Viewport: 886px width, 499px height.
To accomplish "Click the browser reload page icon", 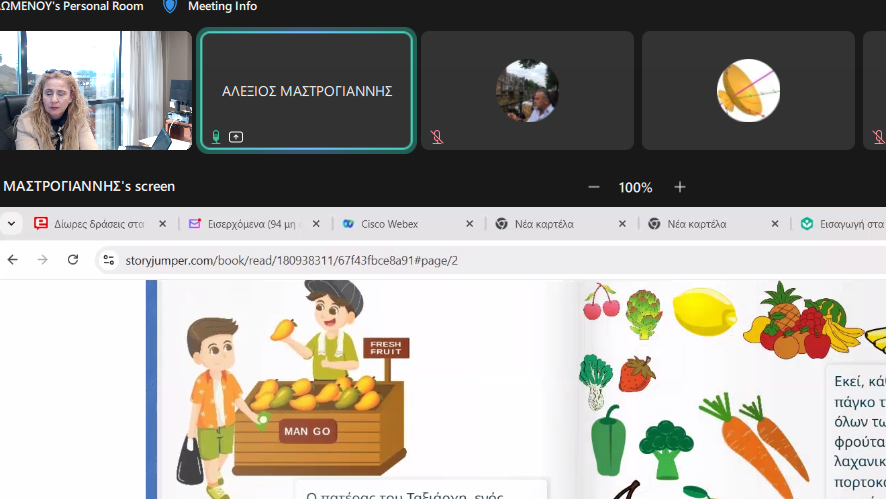I will [73, 260].
